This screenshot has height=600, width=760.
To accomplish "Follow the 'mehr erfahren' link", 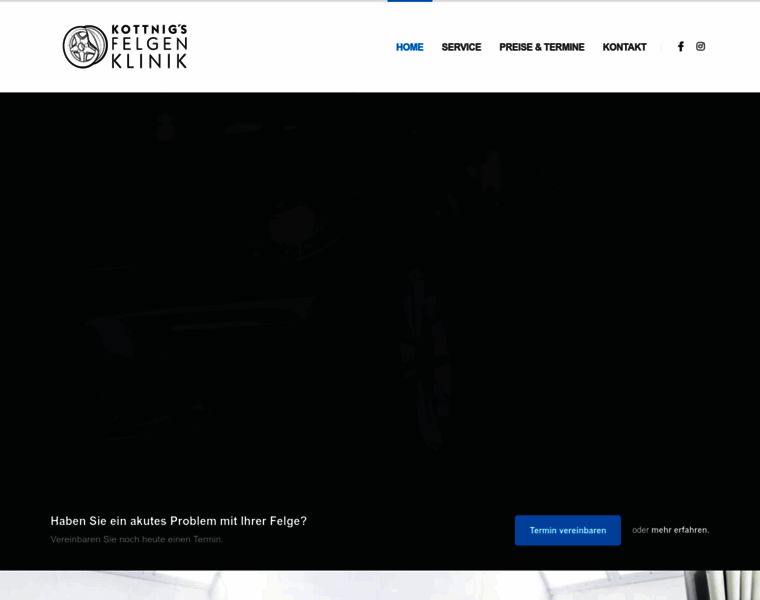I will (x=680, y=530).
